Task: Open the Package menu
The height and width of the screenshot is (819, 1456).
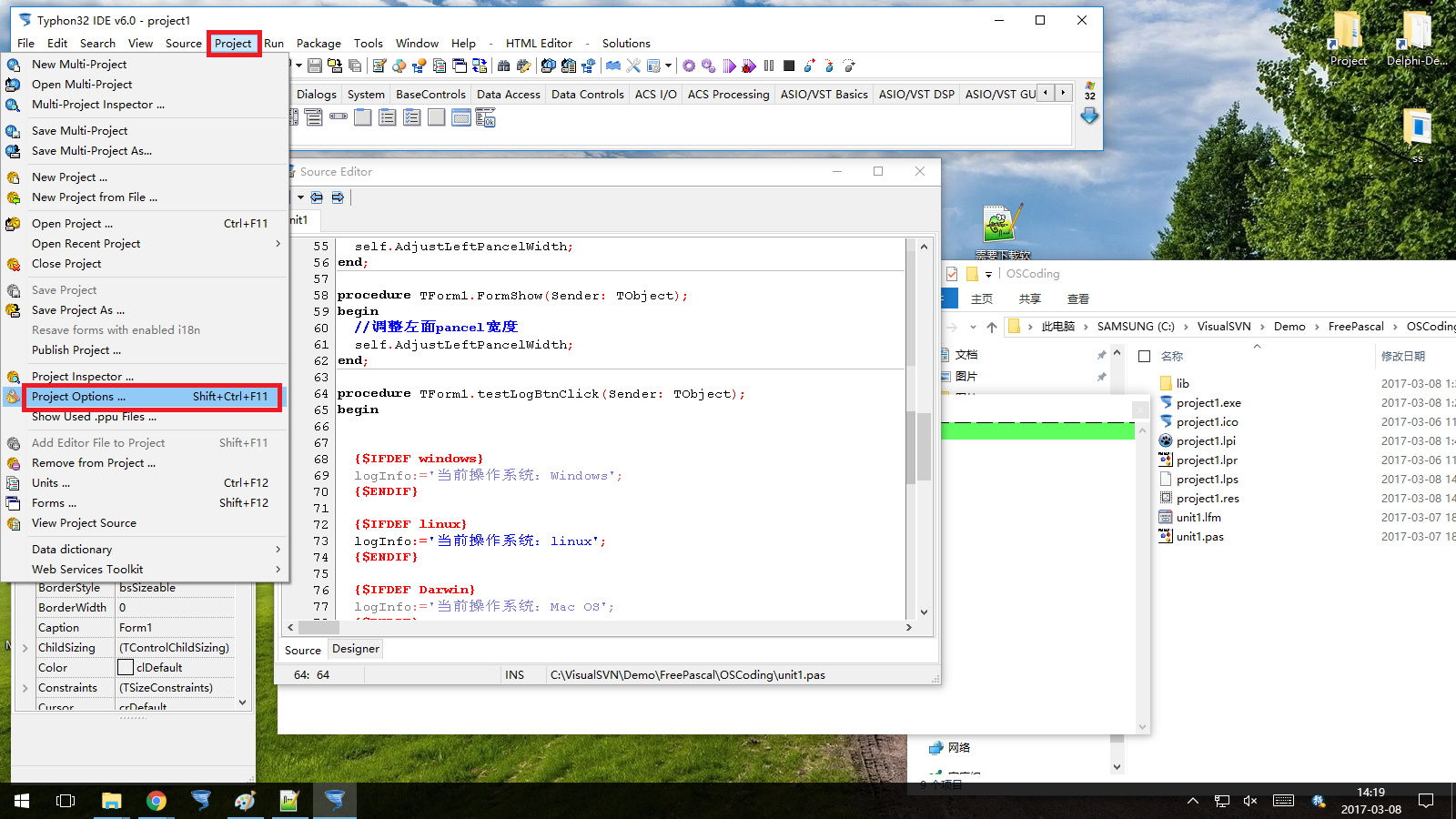Action: click(x=318, y=43)
